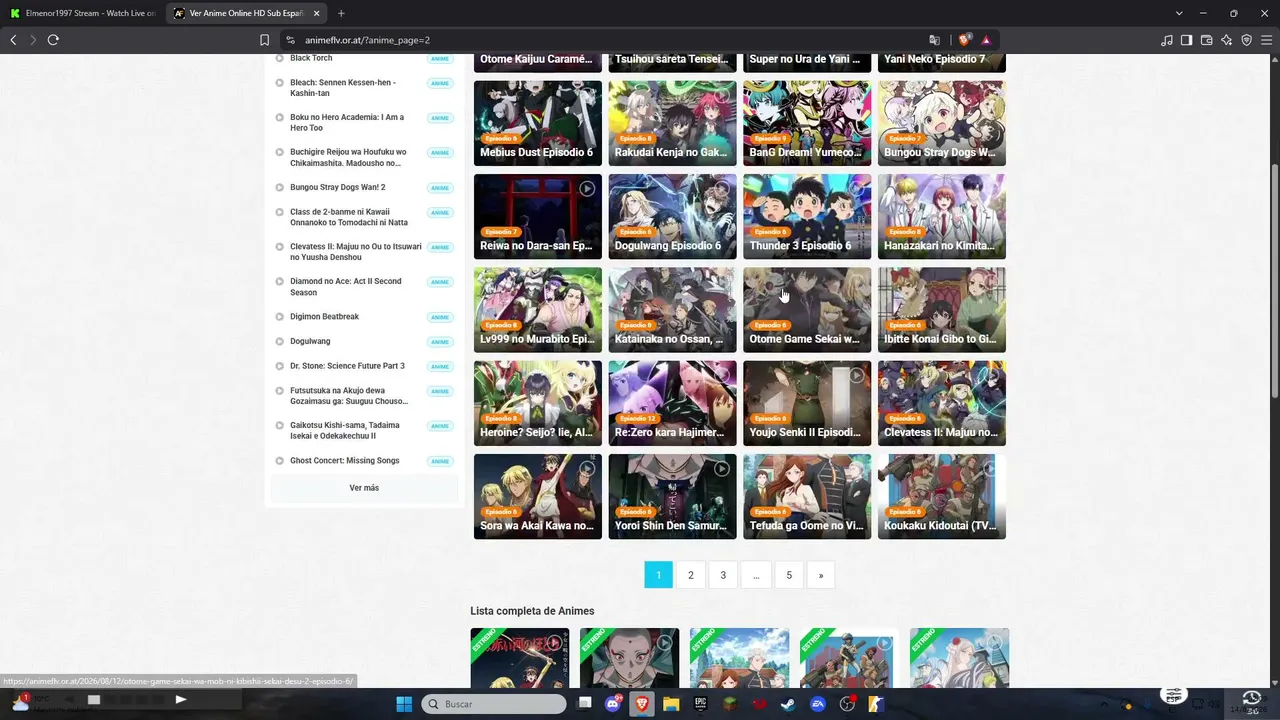Open Dr. Stone: Science Future Part 3 link
This screenshot has height=720, width=1280.
(347, 366)
